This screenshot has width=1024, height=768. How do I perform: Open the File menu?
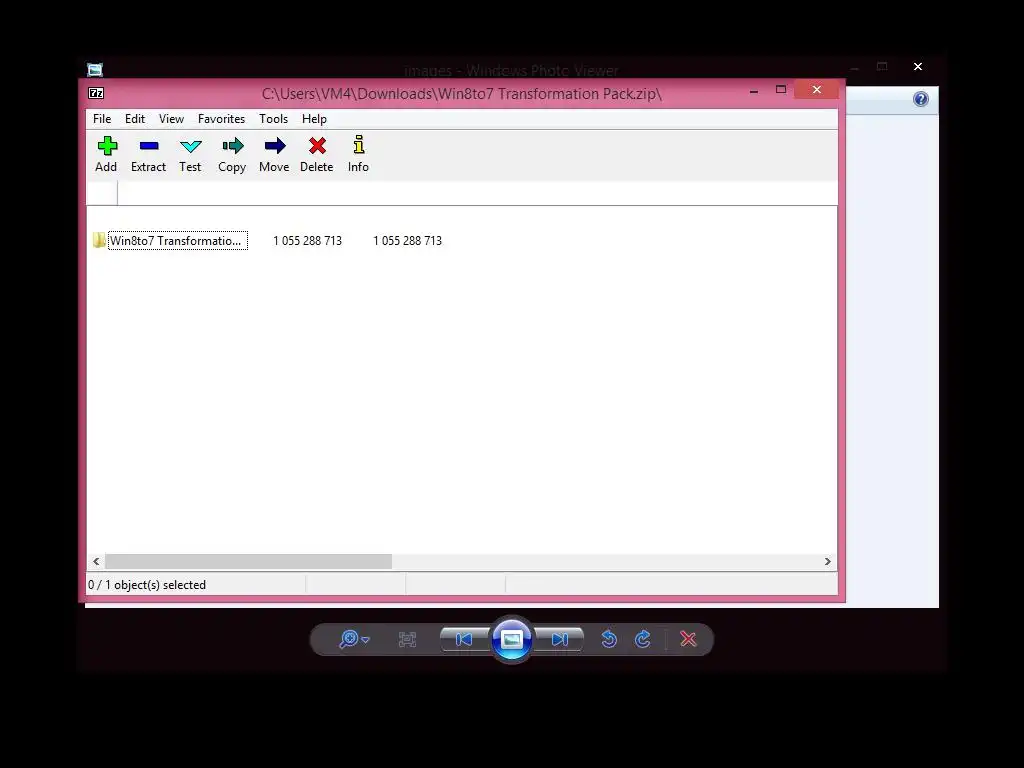[x=102, y=119]
